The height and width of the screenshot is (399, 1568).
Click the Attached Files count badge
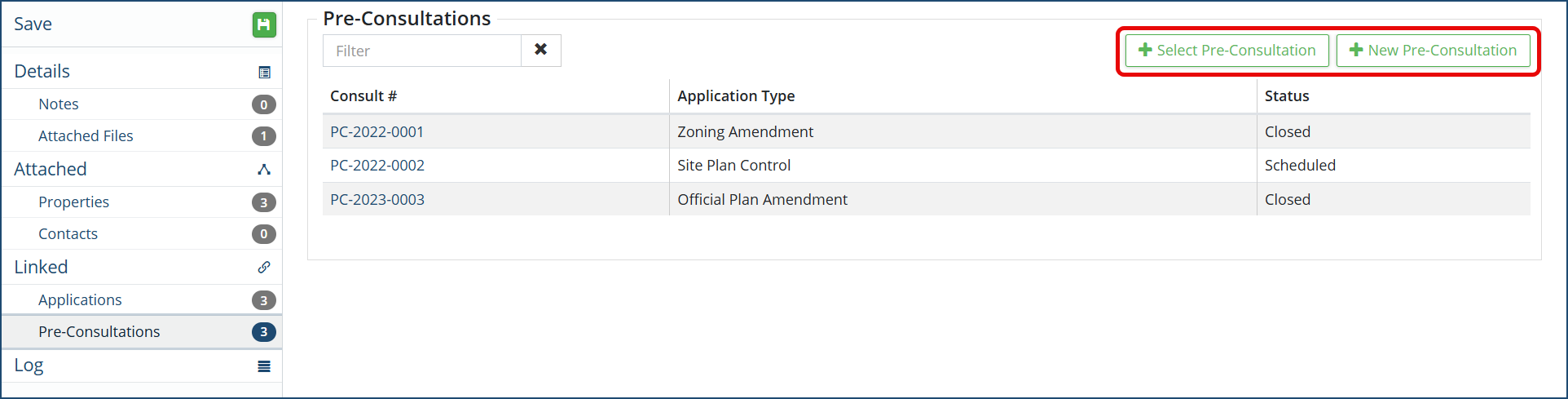263,136
